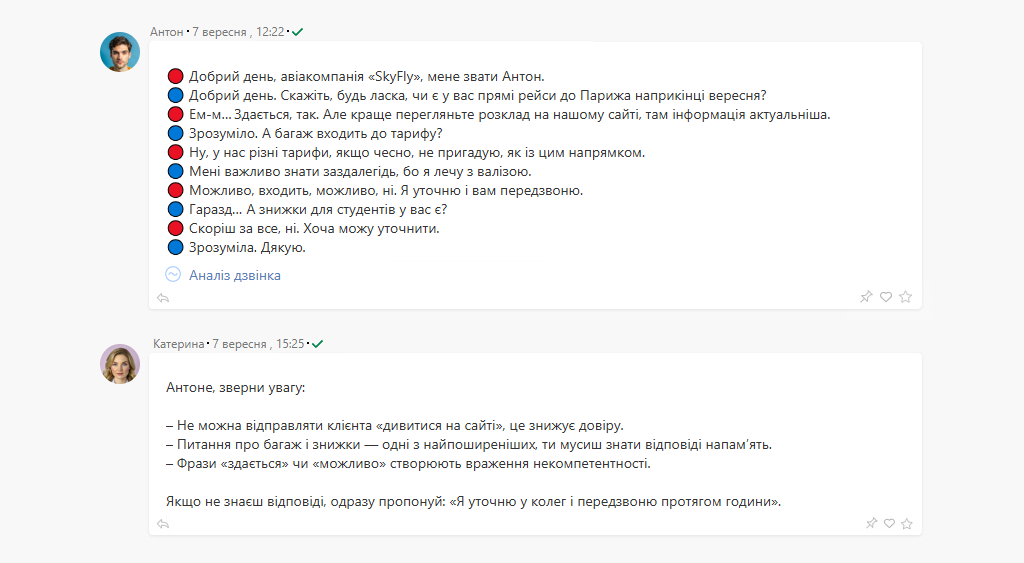
Task: Open Антон's profile avatar
Action: pos(120,52)
